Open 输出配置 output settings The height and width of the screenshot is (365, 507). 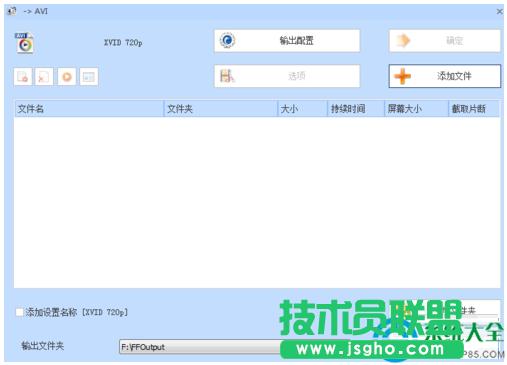pyautogui.click(x=287, y=41)
